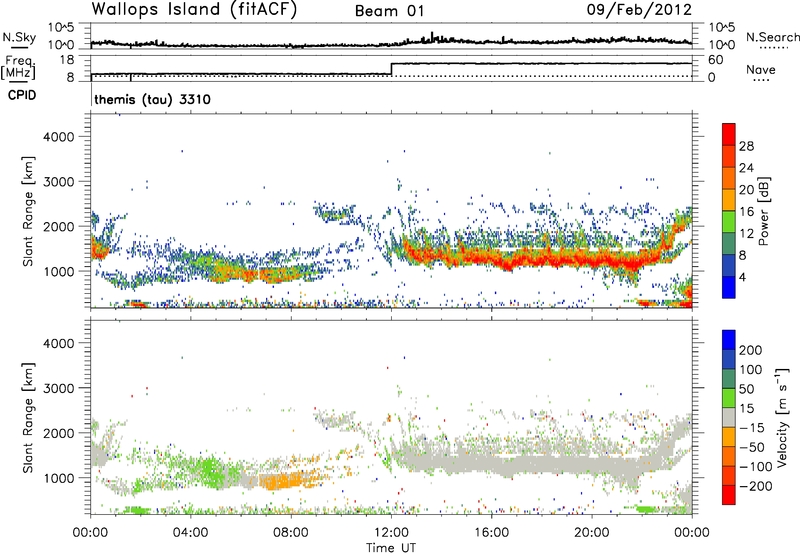This screenshot has height=554, width=800.
Task: Click the date "09/Feb/2012"
Action: (639, 10)
